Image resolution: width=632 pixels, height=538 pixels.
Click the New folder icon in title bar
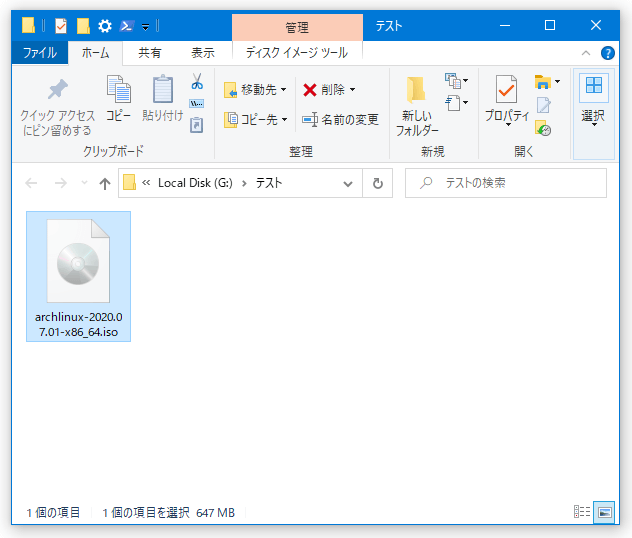point(83,26)
